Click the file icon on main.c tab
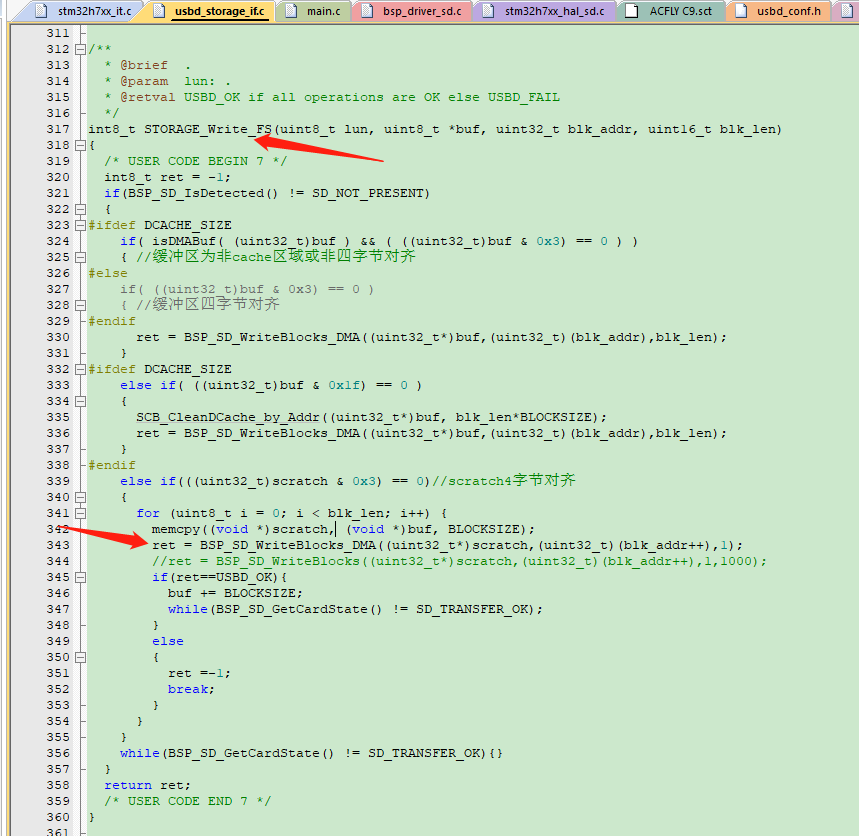This screenshot has height=836, width=859. (x=291, y=11)
